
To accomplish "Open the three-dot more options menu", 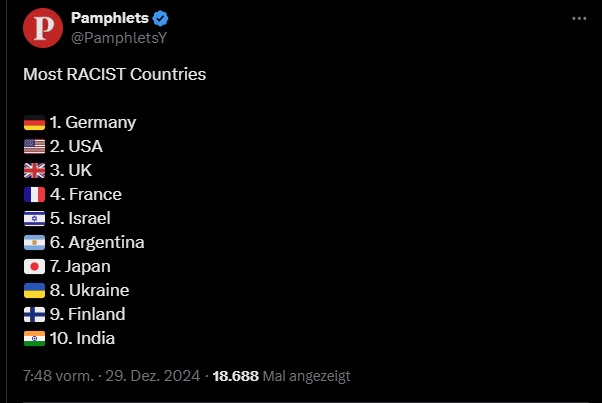I will (x=579, y=18).
